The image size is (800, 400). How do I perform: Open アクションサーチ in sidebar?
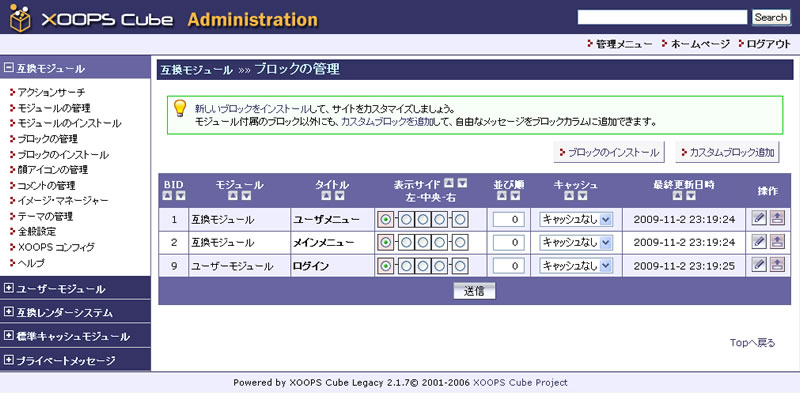point(51,92)
